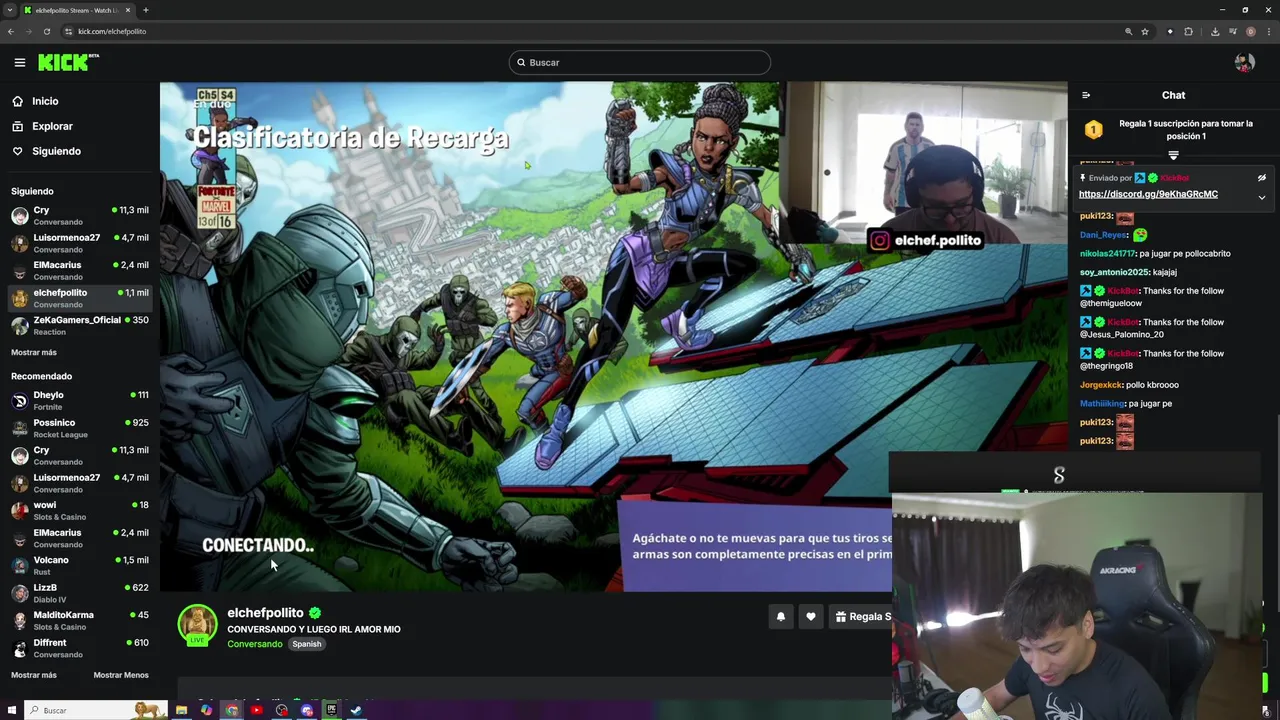Screen dimensions: 1280x720
Task: Open Volcano Rust channel
Action: tap(80, 565)
